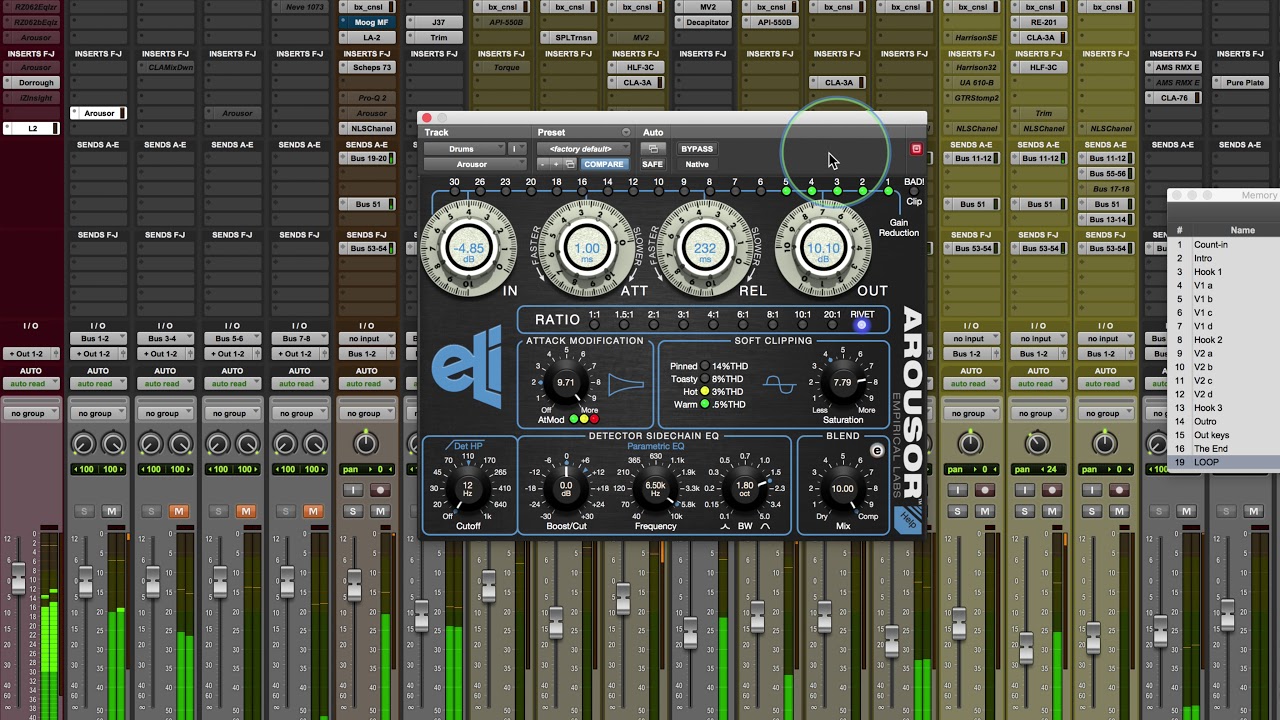Viewport: 1280px width, 720px height.
Task: Click the minus previous preset button
Action: tap(544, 164)
